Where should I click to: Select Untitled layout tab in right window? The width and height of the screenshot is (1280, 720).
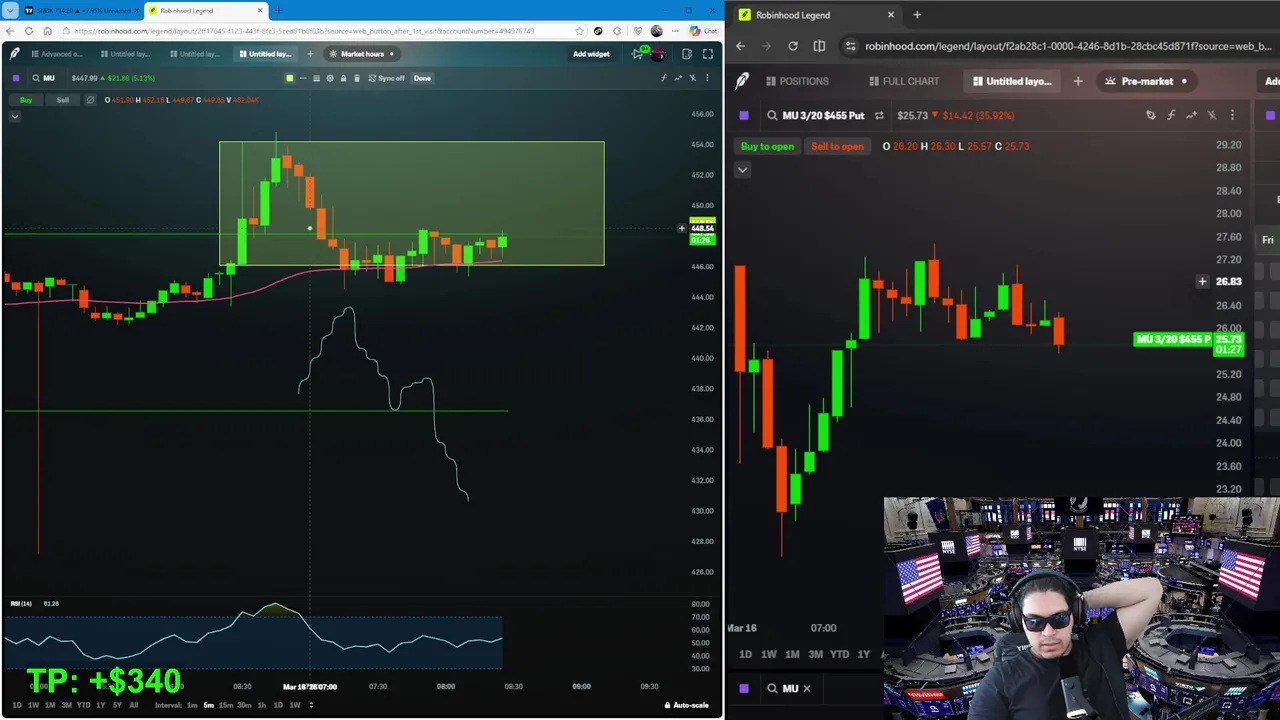[x=1012, y=81]
